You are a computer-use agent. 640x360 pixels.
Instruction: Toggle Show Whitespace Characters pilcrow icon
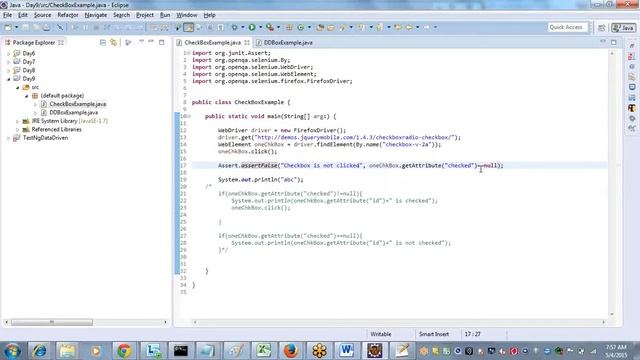click(220, 27)
